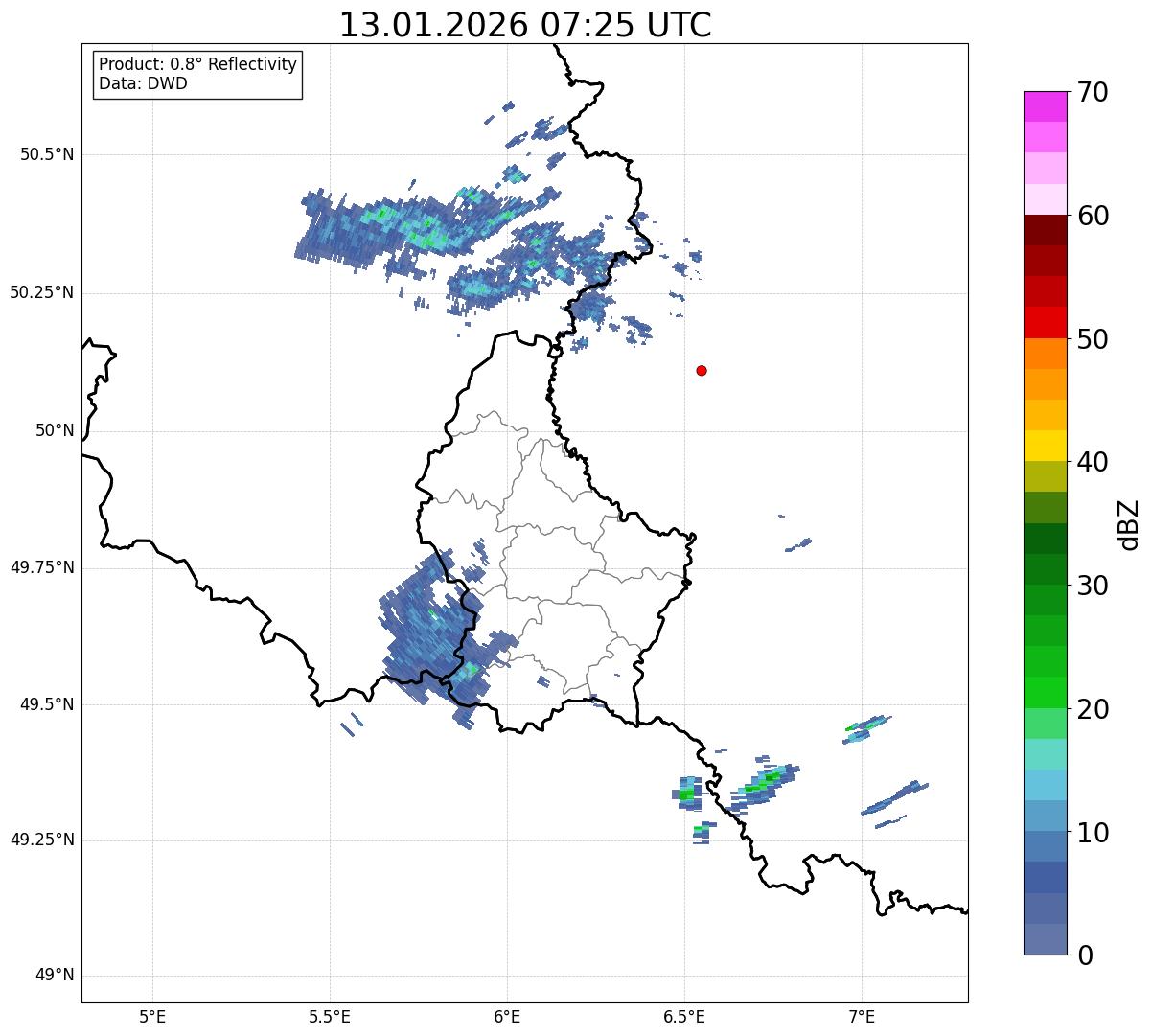This screenshot has height=1036, width=1152.
Task: Click the colorbar tick value 0
Action: pyautogui.click(x=1085, y=955)
